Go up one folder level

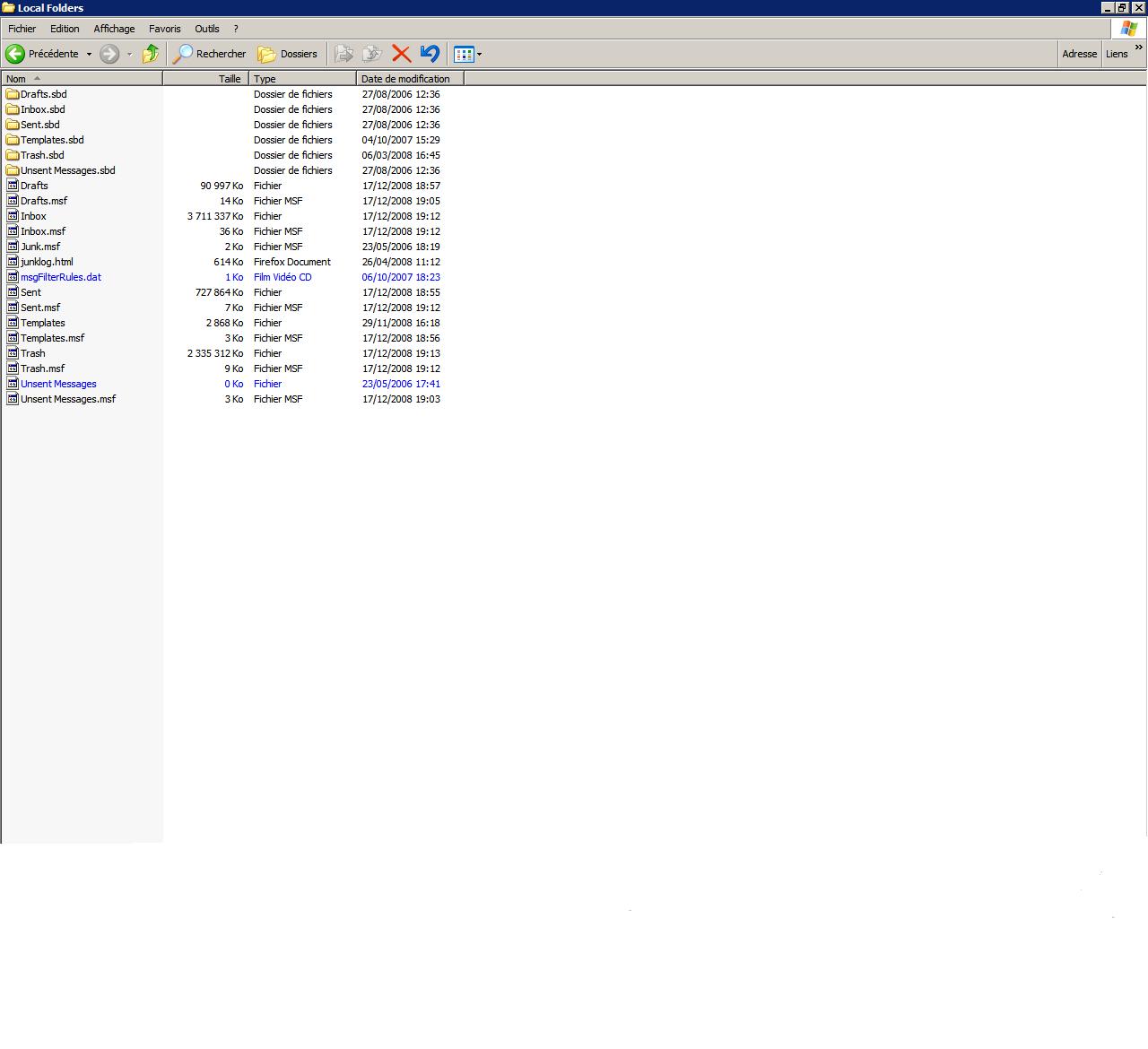click(x=151, y=54)
